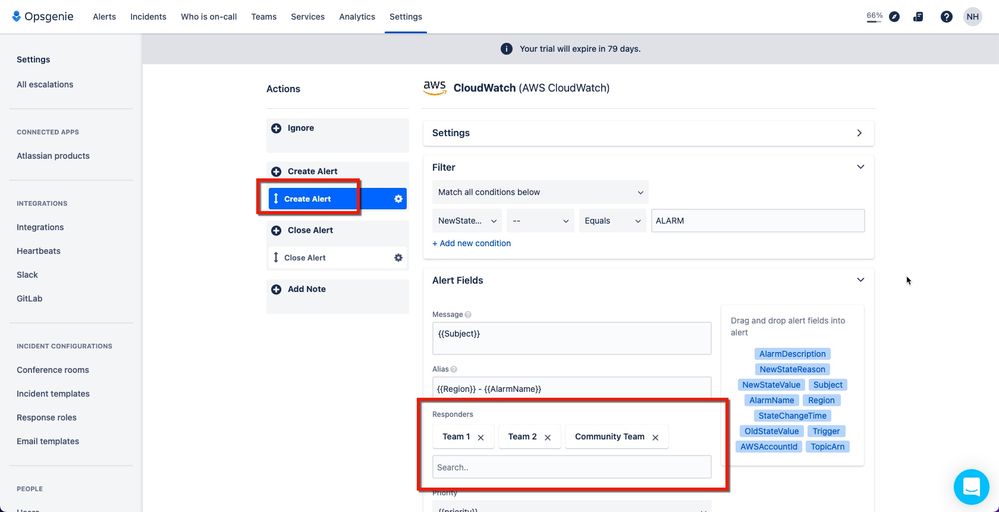This screenshot has height=512, width=999.
Task: Open Incident templates in sidebar
Action: click(x=53, y=394)
